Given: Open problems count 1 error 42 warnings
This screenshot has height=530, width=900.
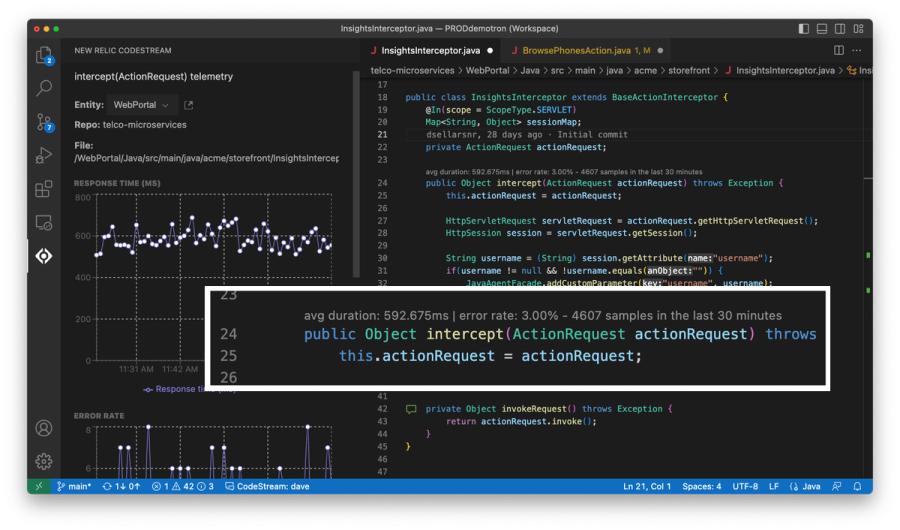Looking at the screenshot, I should click(183, 486).
